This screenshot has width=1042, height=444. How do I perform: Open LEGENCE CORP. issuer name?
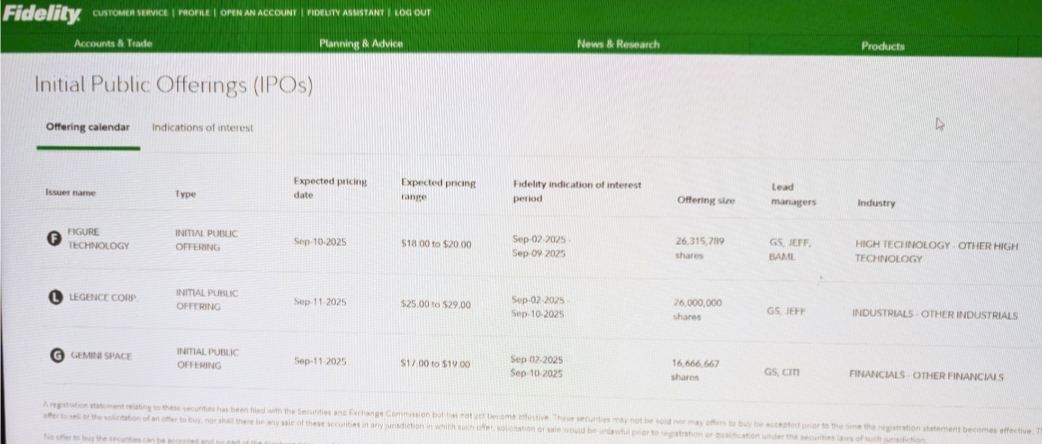(104, 298)
